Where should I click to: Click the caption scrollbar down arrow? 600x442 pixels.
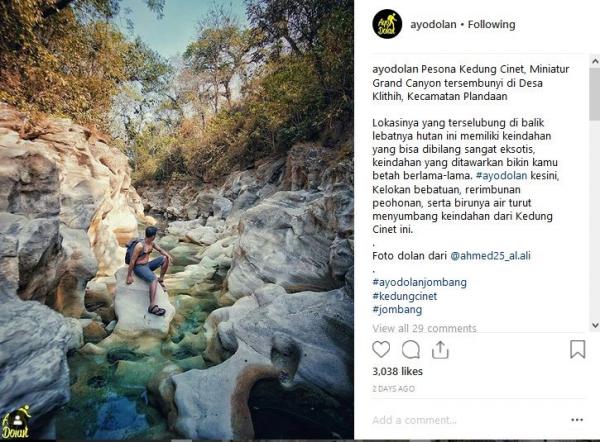[x=594, y=325]
